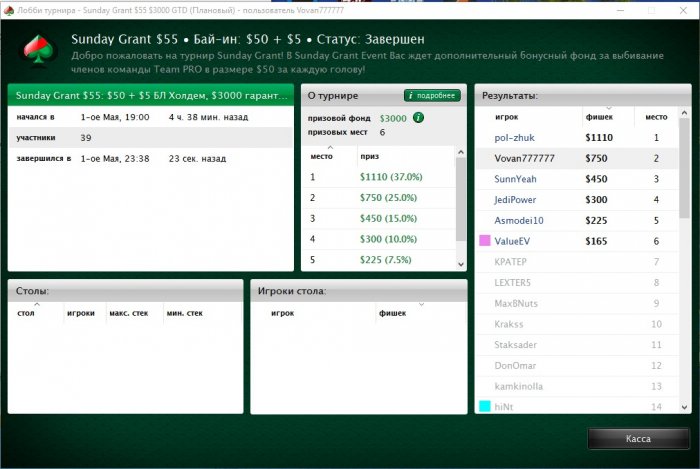Sort prizes by 'место' column header

tap(321, 156)
